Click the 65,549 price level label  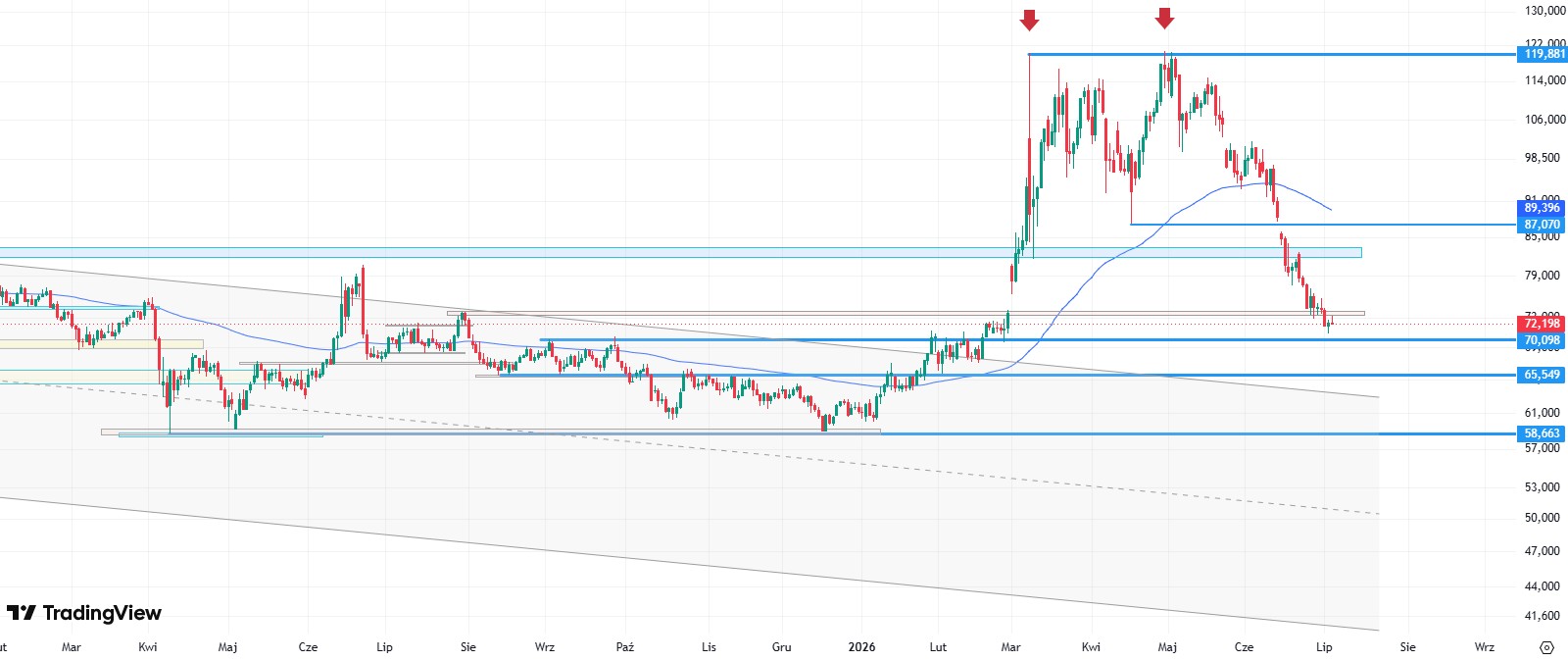(1543, 375)
